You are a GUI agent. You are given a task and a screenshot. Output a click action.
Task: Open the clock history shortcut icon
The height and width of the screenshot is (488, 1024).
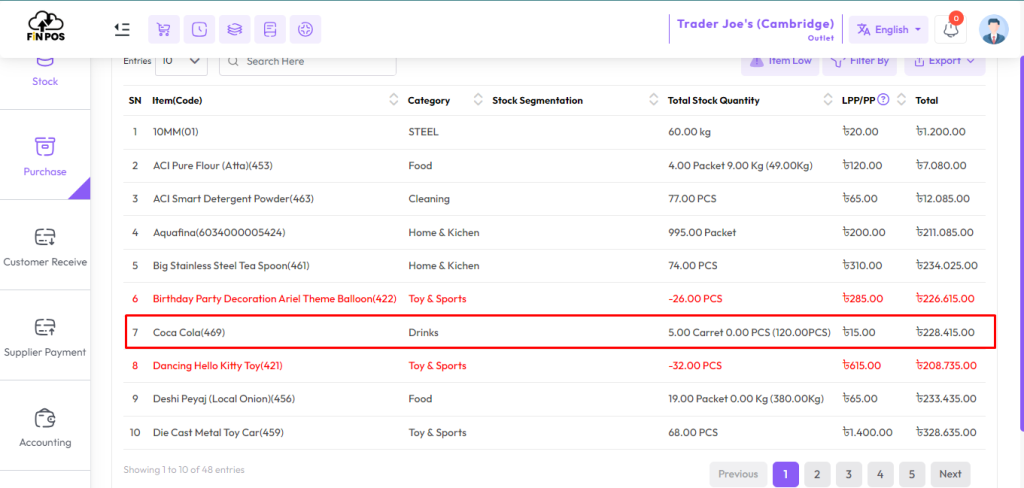pyautogui.click(x=199, y=29)
